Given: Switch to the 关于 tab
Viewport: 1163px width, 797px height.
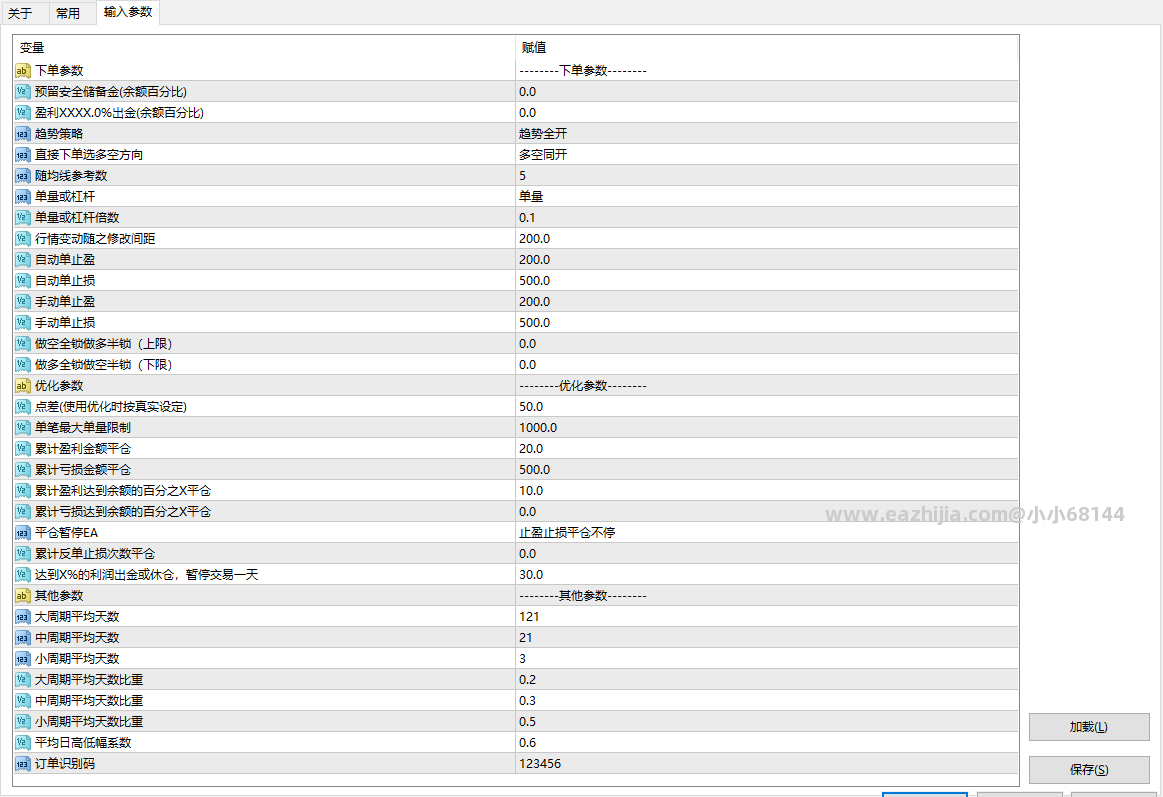Looking at the screenshot, I should [21, 13].
